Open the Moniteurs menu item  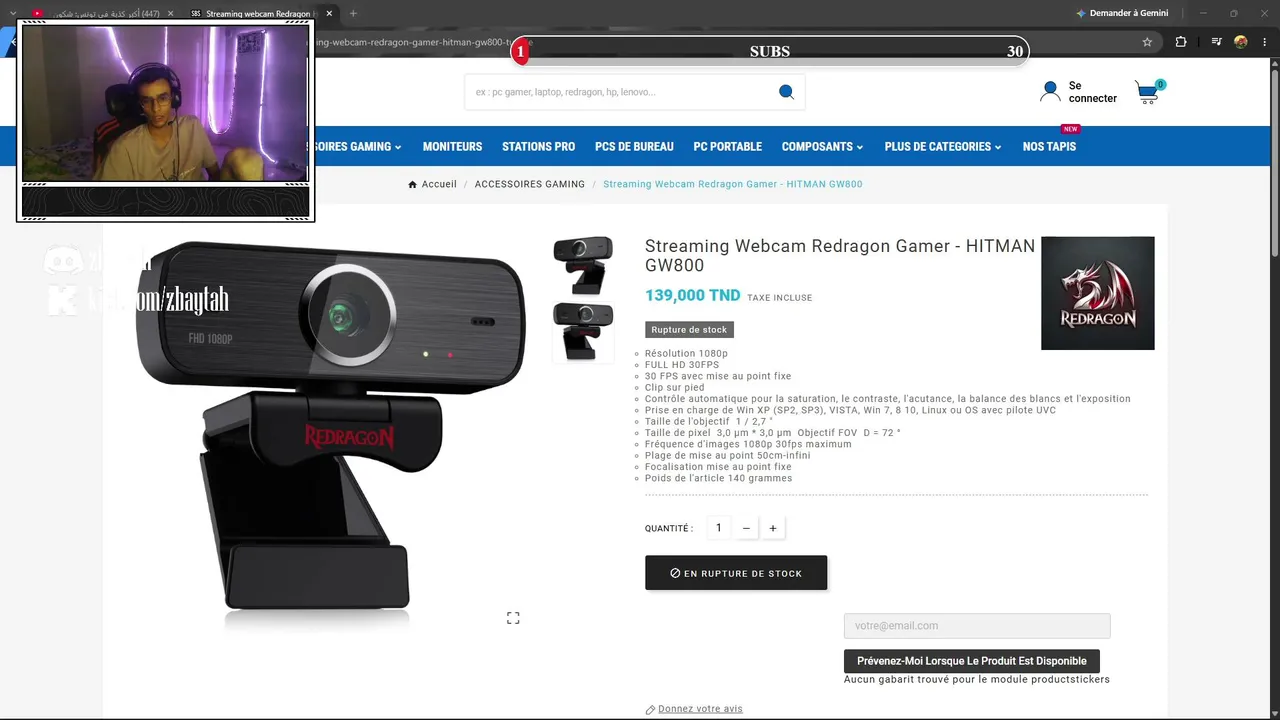(452, 147)
